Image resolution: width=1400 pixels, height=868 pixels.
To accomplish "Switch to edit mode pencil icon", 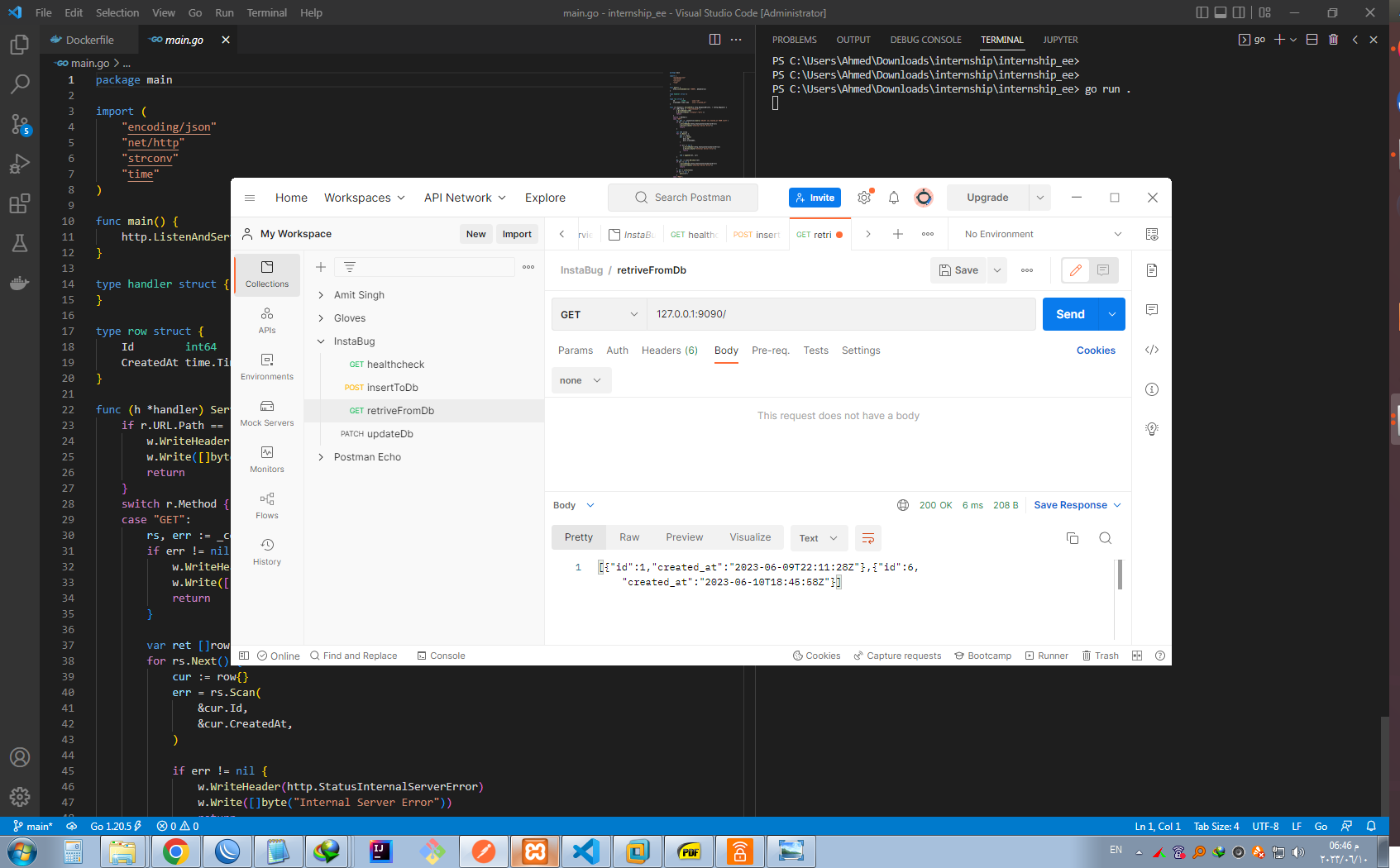I will pyautogui.click(x=1076, y=270).
